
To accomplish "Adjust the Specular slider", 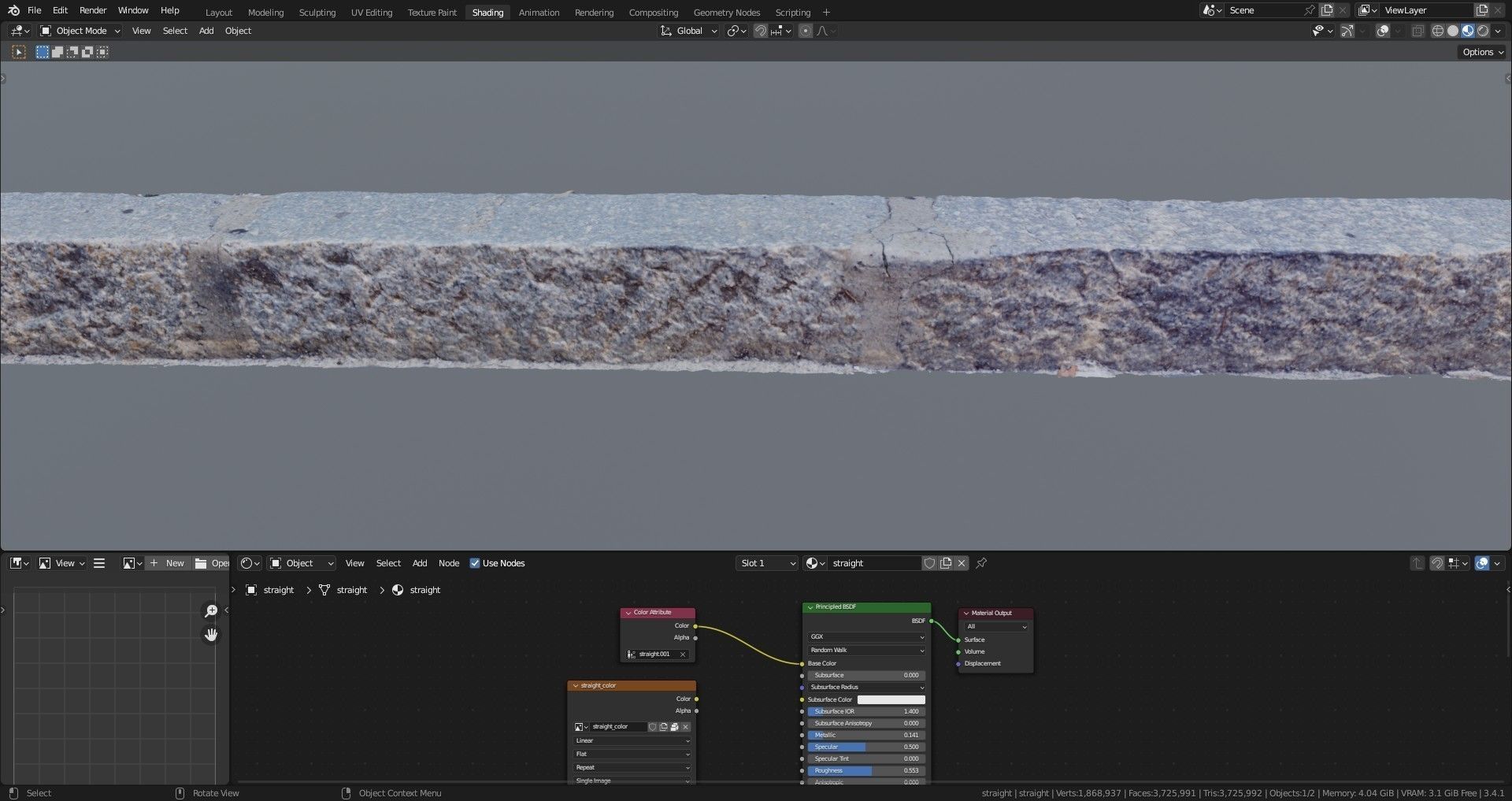I will coord(866,747).
